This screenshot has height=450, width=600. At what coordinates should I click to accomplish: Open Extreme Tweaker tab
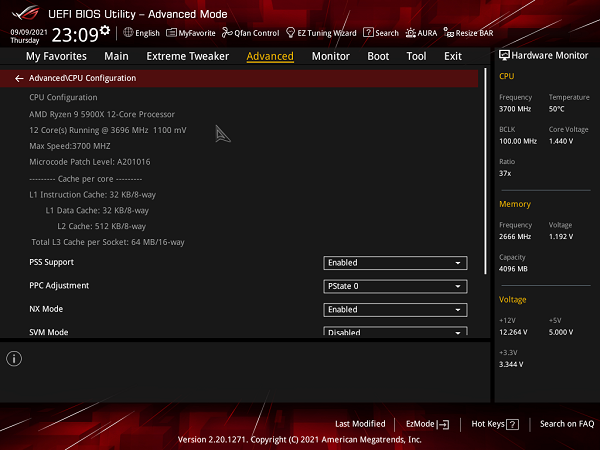[188, 56]
